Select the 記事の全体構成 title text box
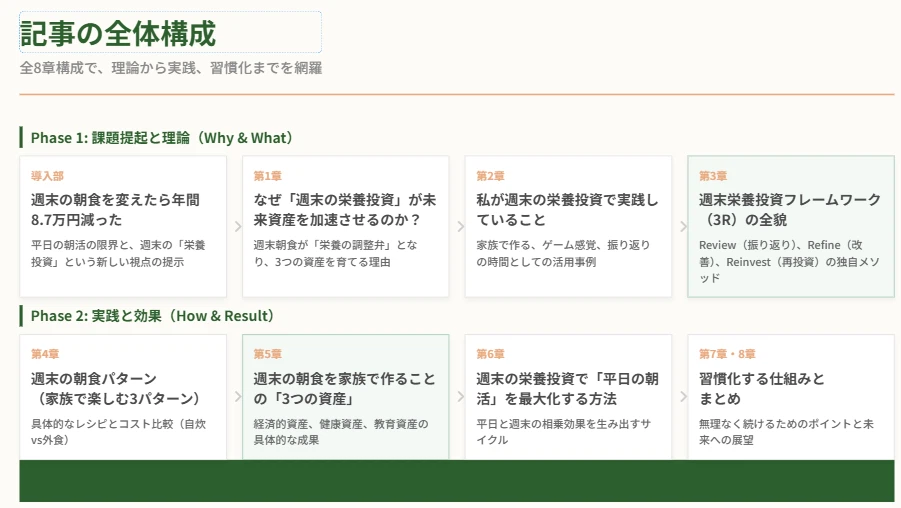Viewport: 901px width, 508px height. (170, 33)
